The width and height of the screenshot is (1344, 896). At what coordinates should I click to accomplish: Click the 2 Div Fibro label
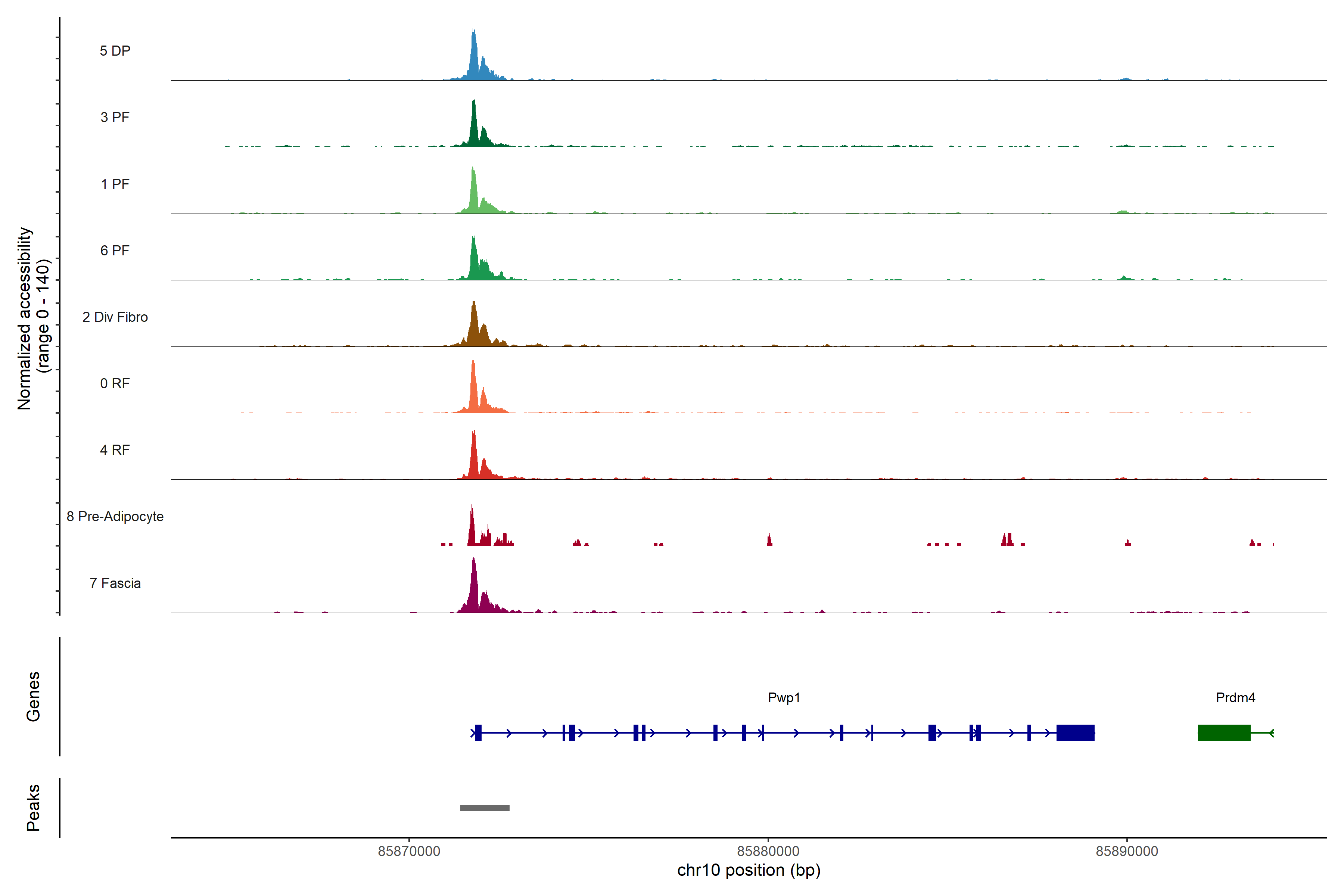(x=115, y=317)
